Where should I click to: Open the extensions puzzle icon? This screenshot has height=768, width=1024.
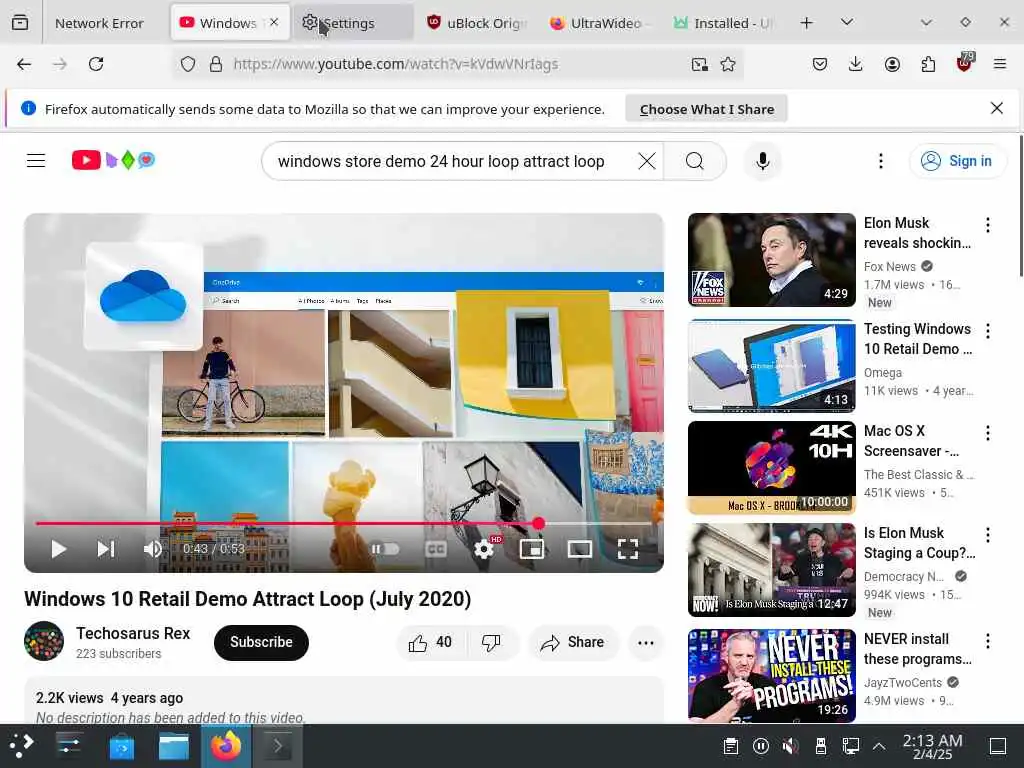pos(928,64)
